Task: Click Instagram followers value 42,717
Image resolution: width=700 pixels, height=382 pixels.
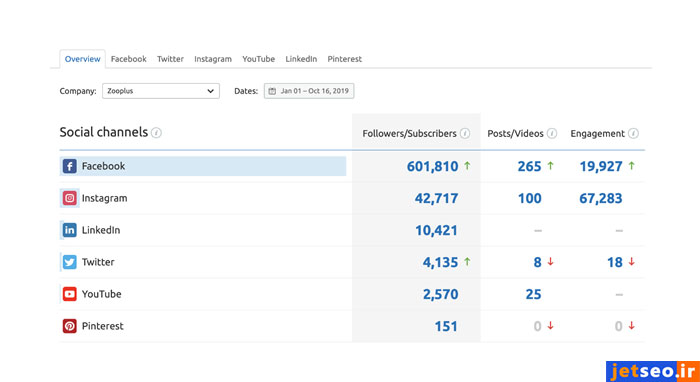Action: [437, 198]
